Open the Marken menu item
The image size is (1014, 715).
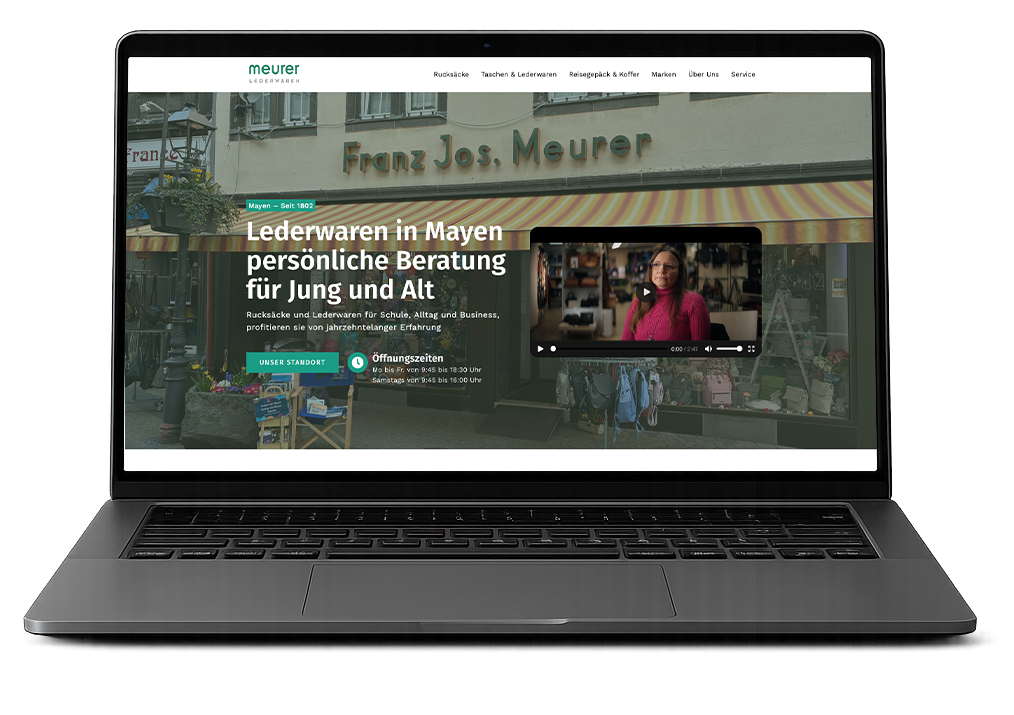[663, 74]
